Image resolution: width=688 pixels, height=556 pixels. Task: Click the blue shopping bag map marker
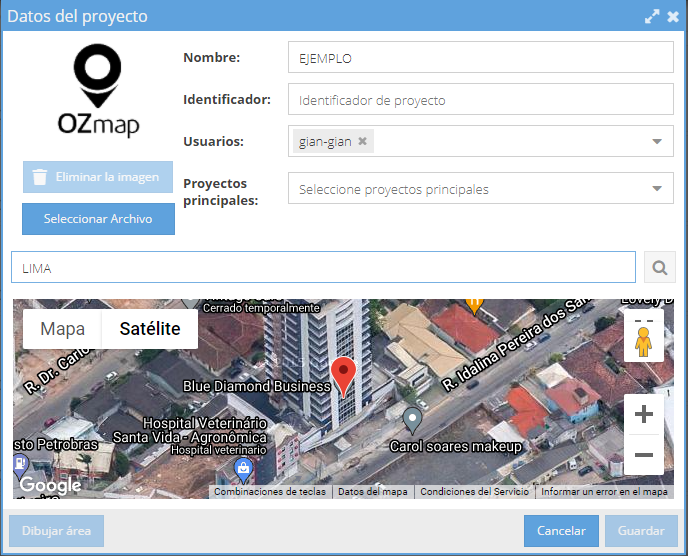(243, 470)
